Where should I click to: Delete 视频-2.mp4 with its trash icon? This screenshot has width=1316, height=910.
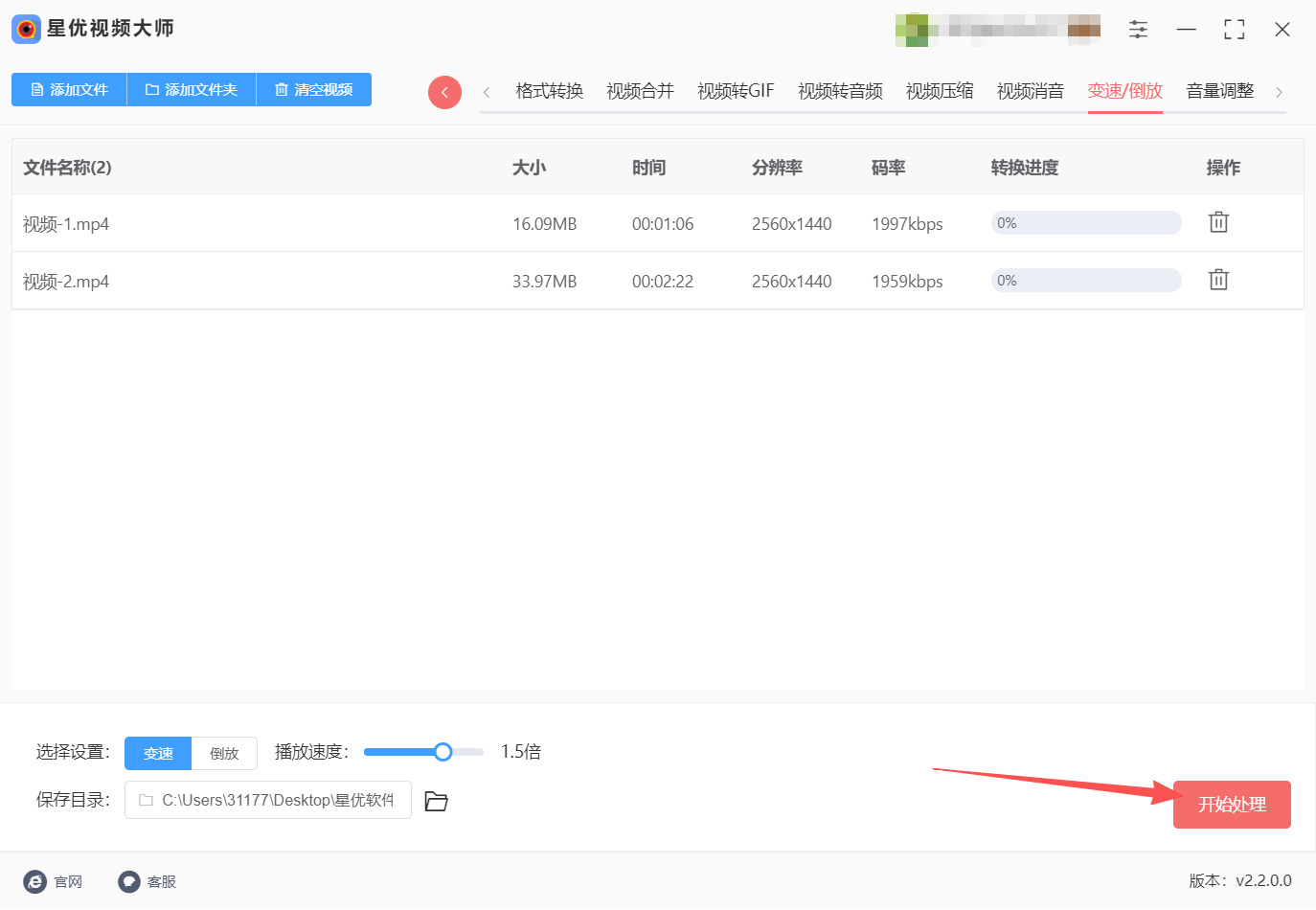pos(1218,280)
